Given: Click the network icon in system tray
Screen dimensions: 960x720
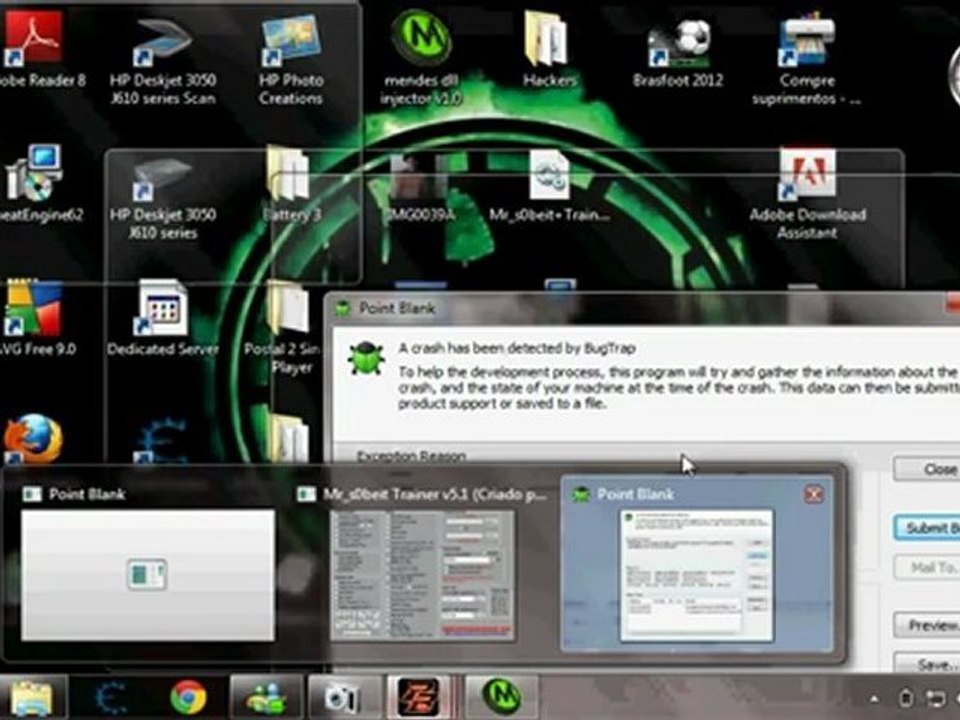Looking at the screenshot, I should pos(936,699).
